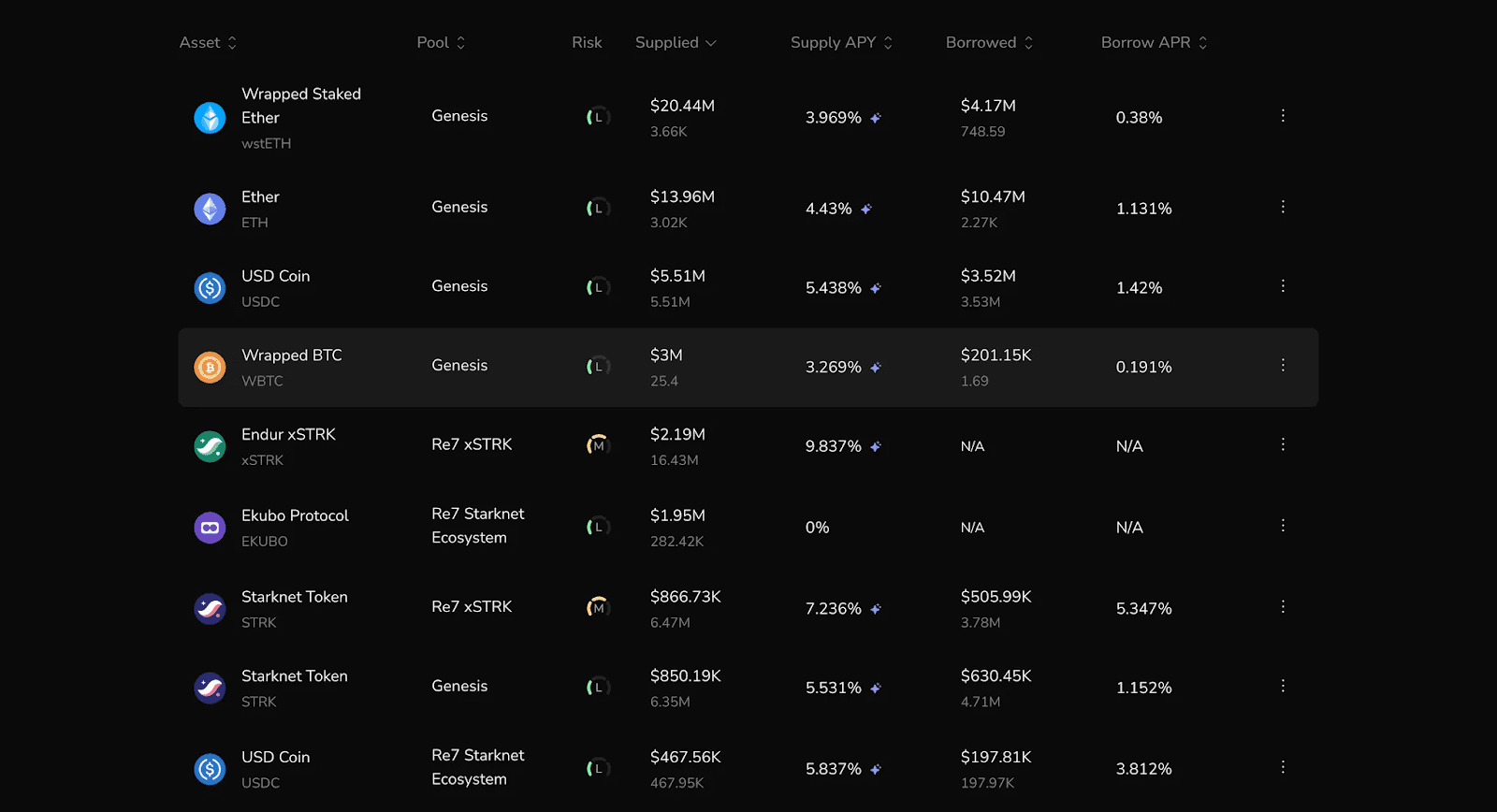The height and width of the screenshot is (812, 1497).
Task: Click Re7 Starknet Ecosystem pool for Ekubo Protocol
Action: (x=478, y=526)
